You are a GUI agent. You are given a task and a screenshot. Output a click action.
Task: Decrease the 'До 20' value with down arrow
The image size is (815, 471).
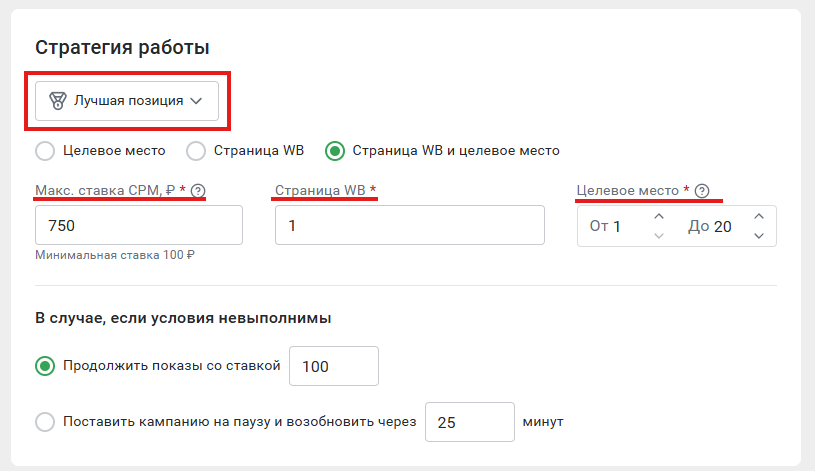pos(759,236)
